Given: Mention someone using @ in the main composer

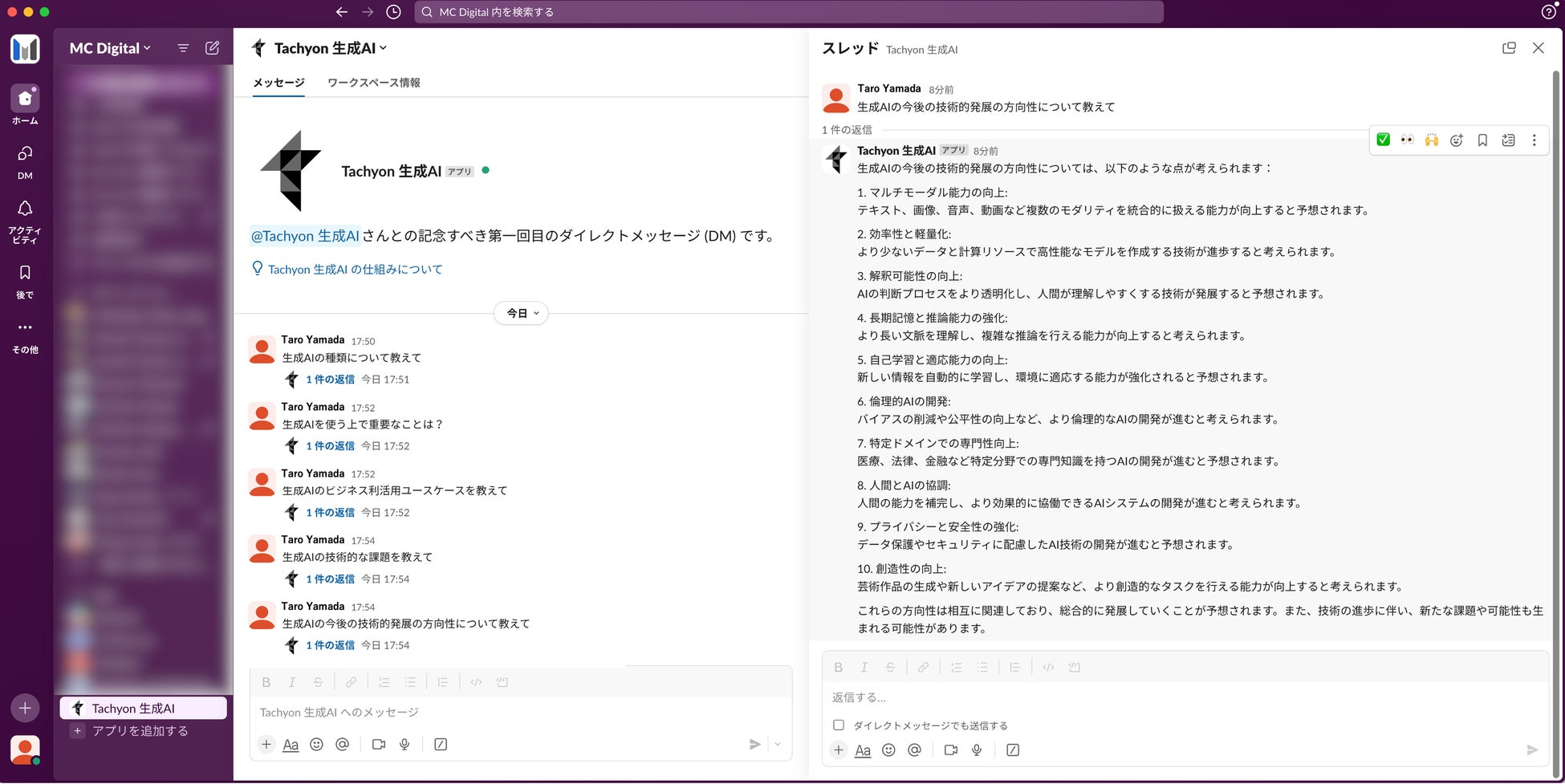Looking at the screenshot, I should [342, 744].
